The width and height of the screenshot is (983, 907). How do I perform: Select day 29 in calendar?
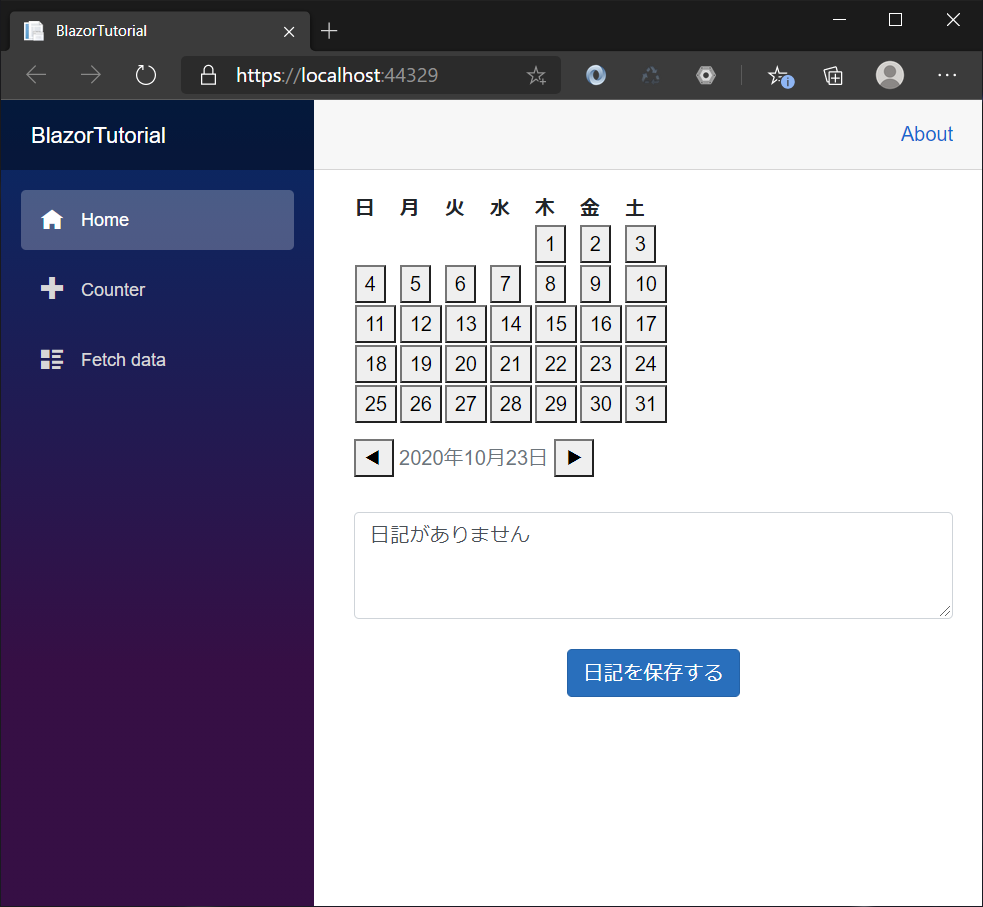(555, 404)
